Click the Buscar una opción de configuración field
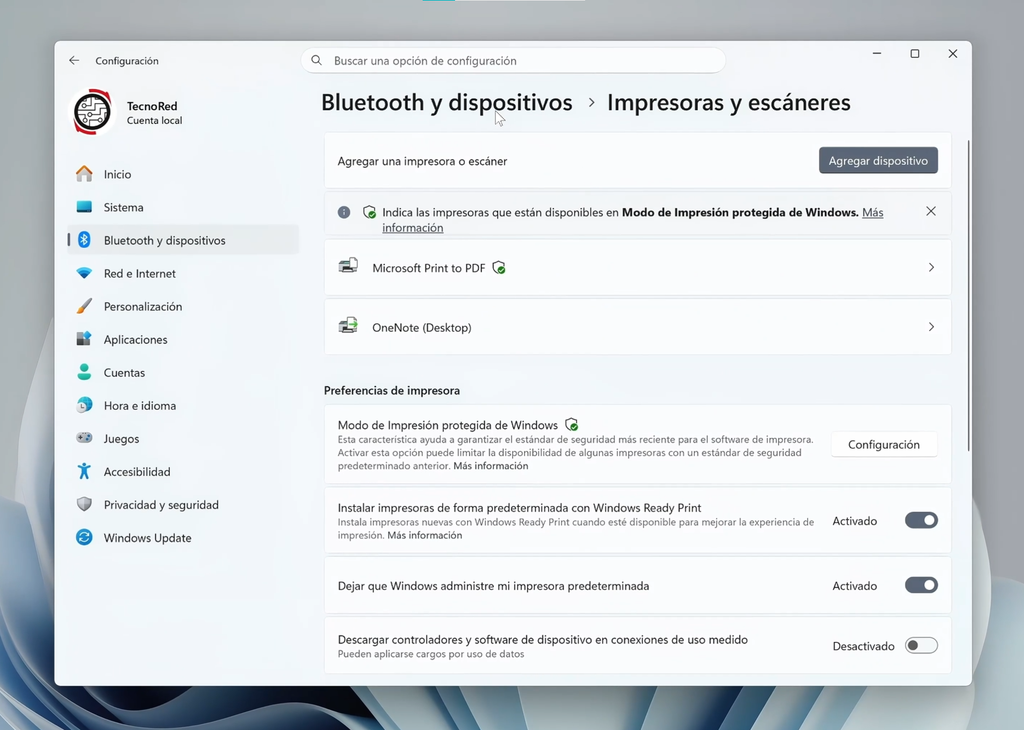This screenshot has width=1024, height=730. (513, 60)
